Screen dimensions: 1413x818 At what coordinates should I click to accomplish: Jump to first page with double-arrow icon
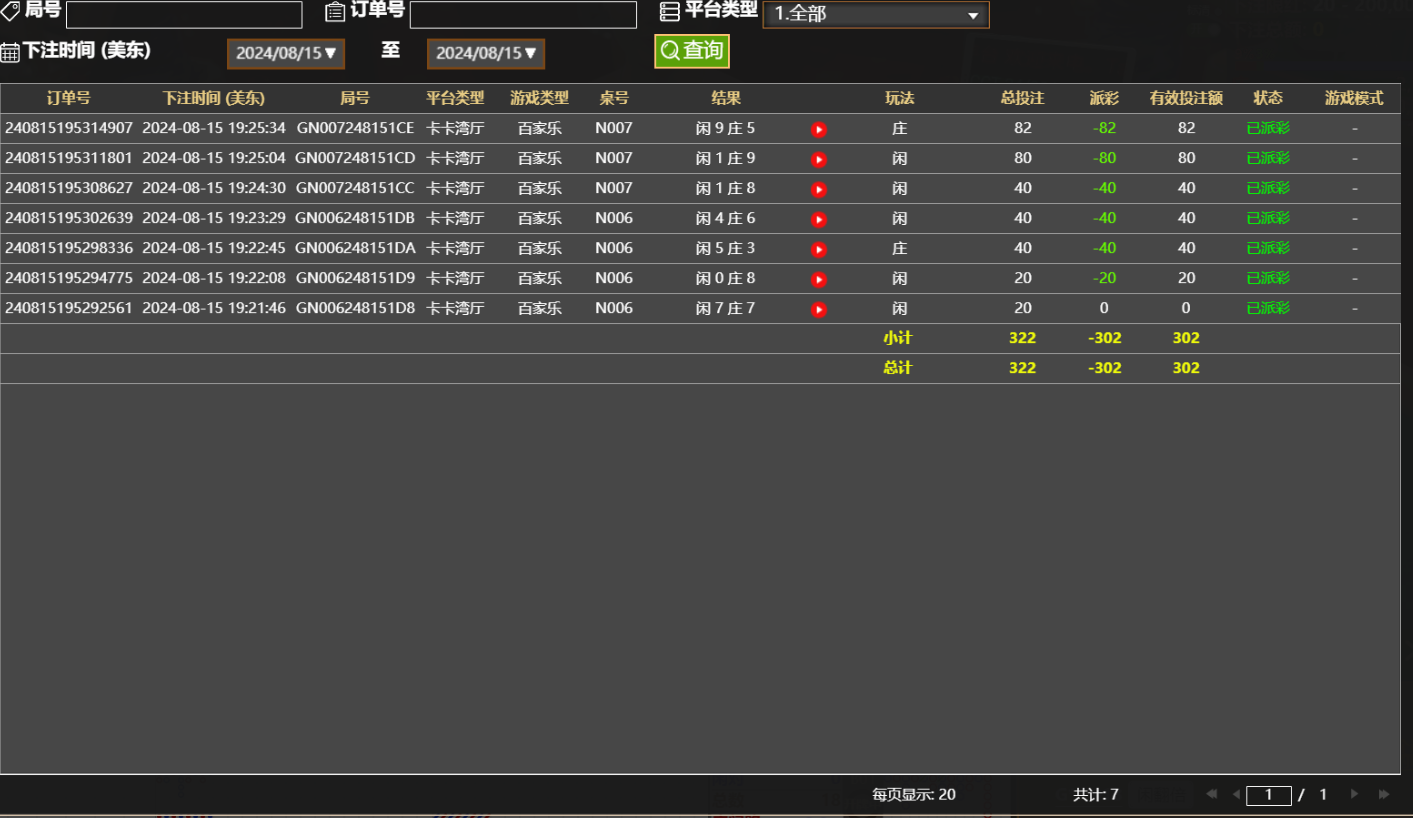[x=1211, y=793]
